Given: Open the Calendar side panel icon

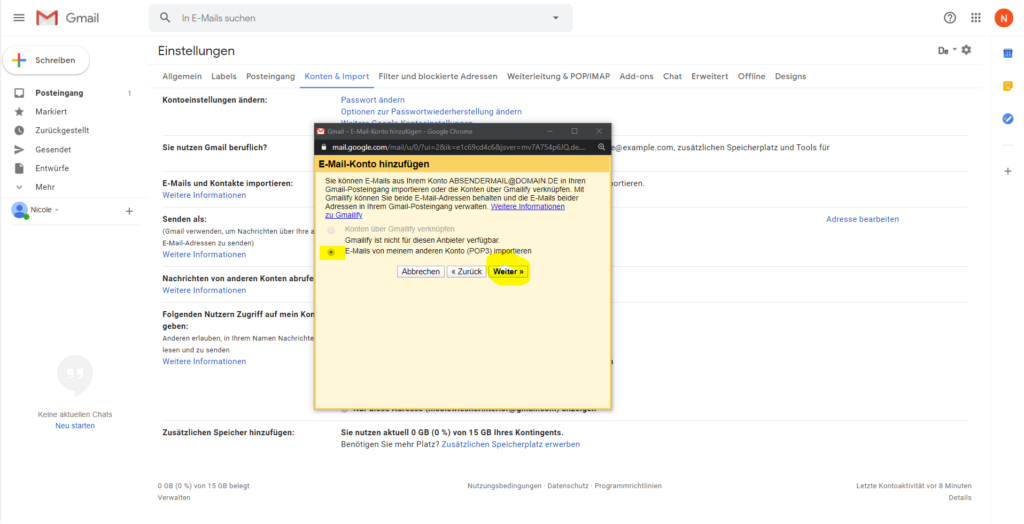Looking at the screenshot, I should [x=1008, y=53].
